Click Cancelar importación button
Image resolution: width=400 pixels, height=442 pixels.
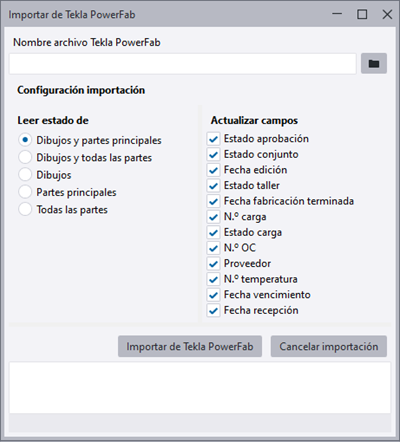pyautogui.click(x=329, y=346)
